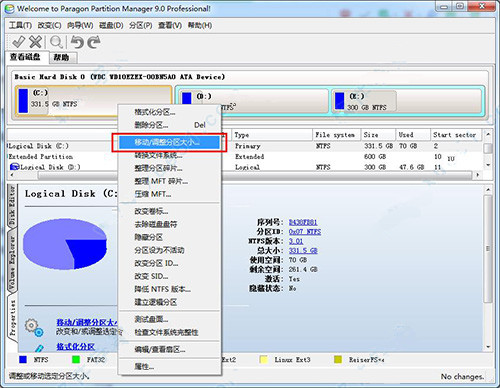Screen dimensions: 500x388
Task: Choose 整理分区碎片... in context menu
Action: (170, 168)
